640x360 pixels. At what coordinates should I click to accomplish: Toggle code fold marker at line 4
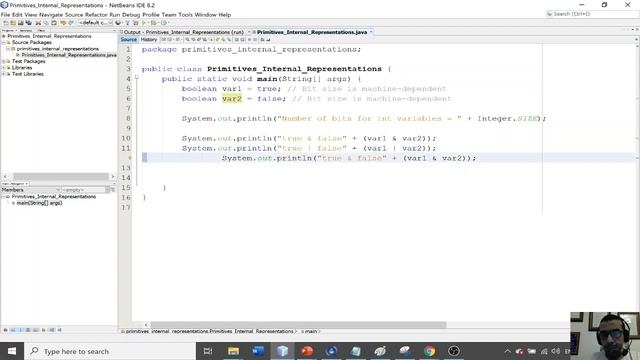point(137,77)
